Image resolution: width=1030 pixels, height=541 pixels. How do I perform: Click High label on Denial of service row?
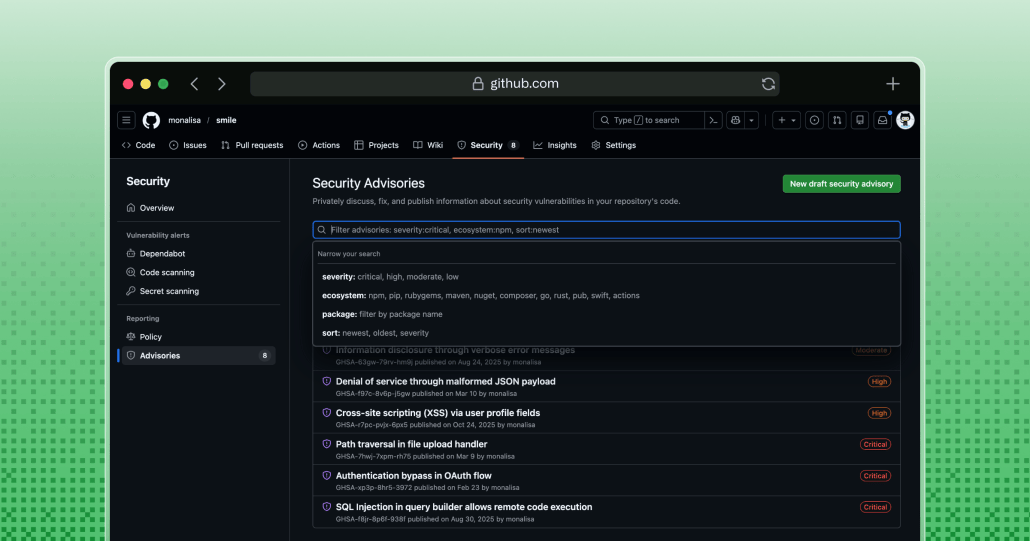pyautogui.click(x=879, y=381)
